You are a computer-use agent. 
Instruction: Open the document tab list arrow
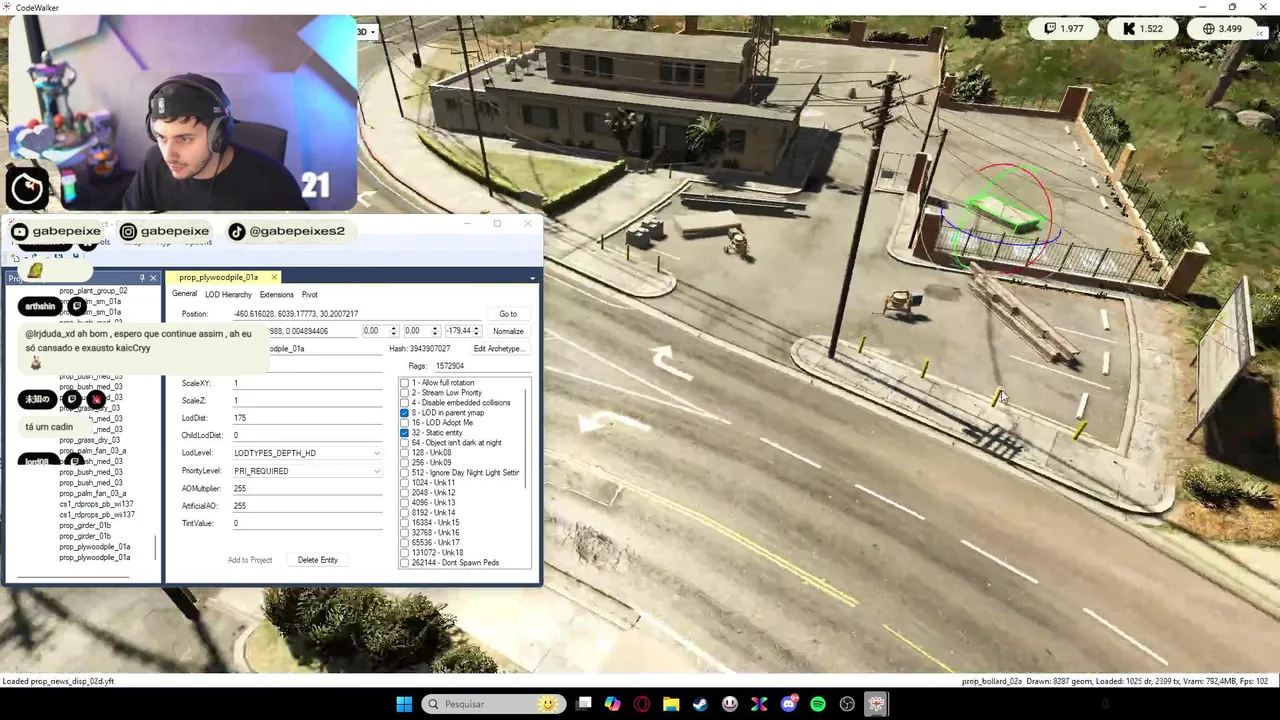[532, 278]
